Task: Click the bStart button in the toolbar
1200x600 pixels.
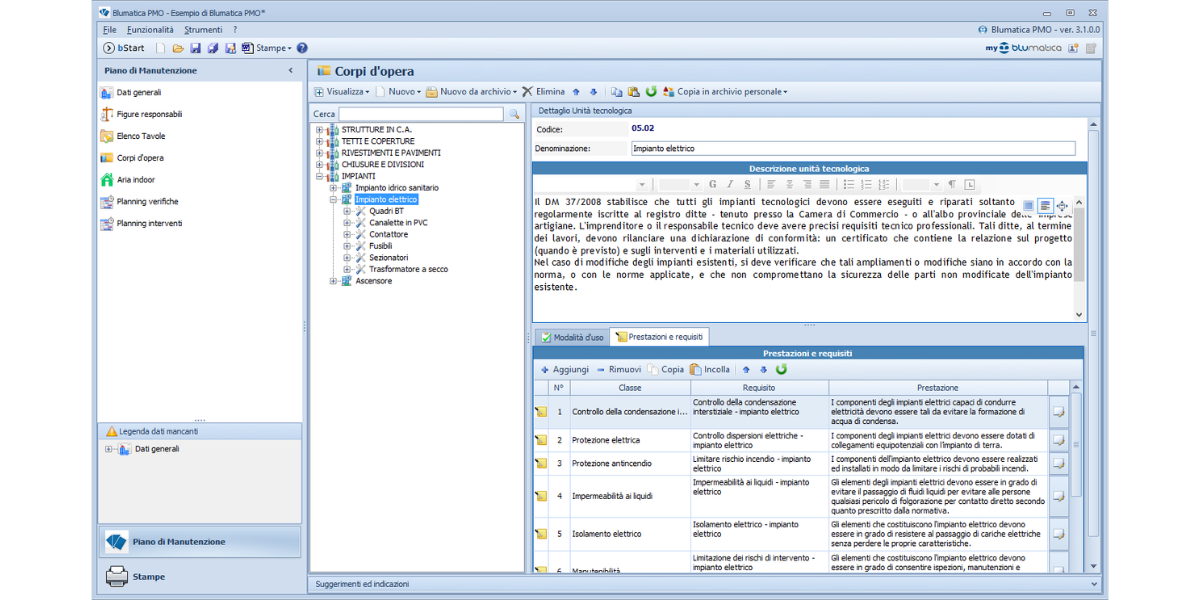Action: (x=124, y=48)
